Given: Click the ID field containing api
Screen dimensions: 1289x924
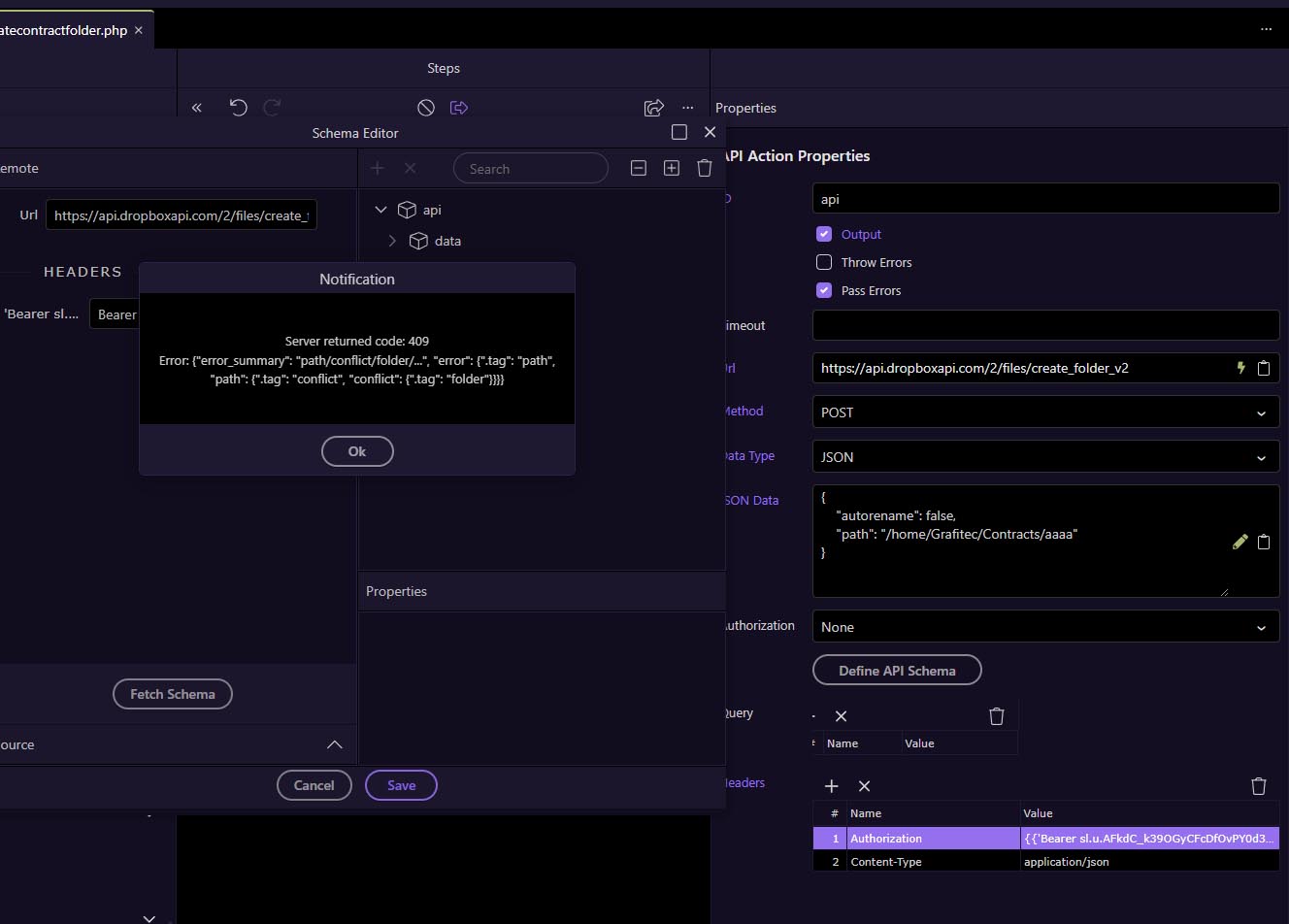Looking at the screenshot, I should 1045,199.
